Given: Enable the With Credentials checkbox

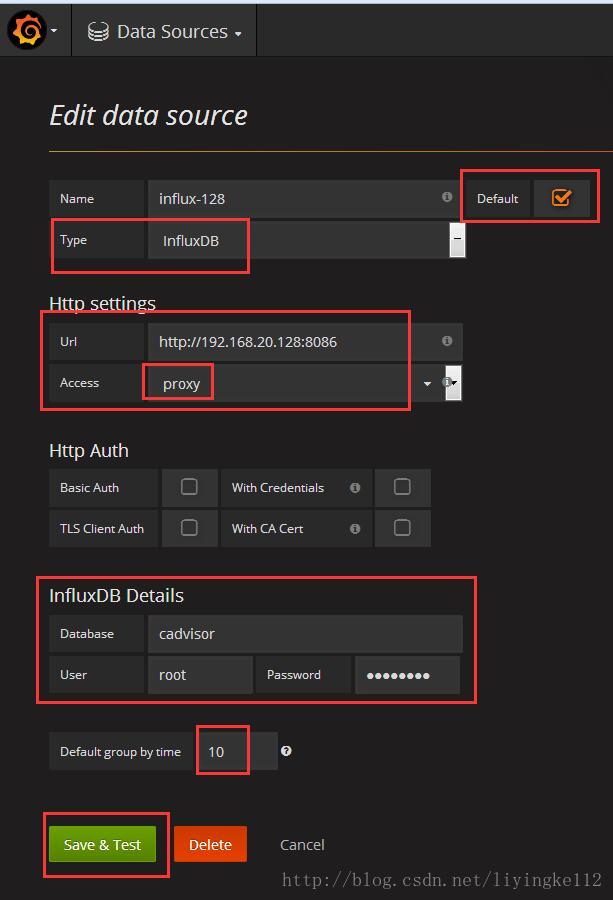Looking at the screenshot, I should point(402,487).
